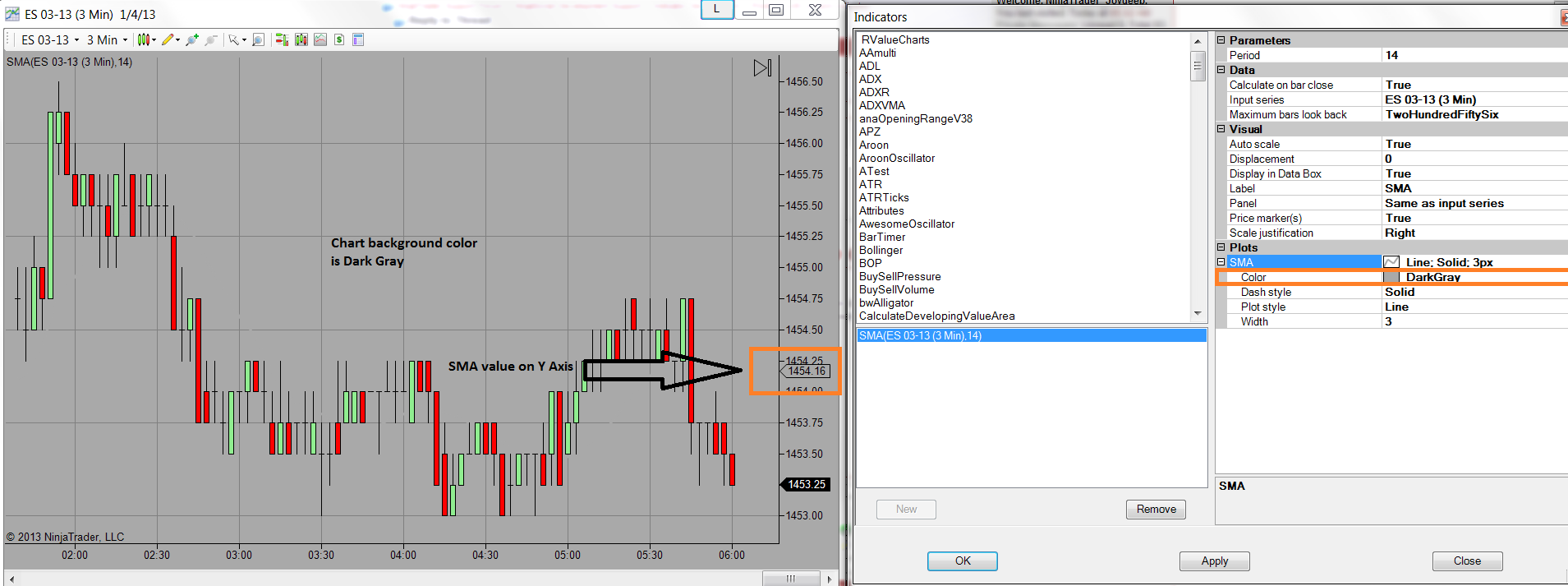Select AwesomeOscillator in indicator list

[x=907, y=224]
